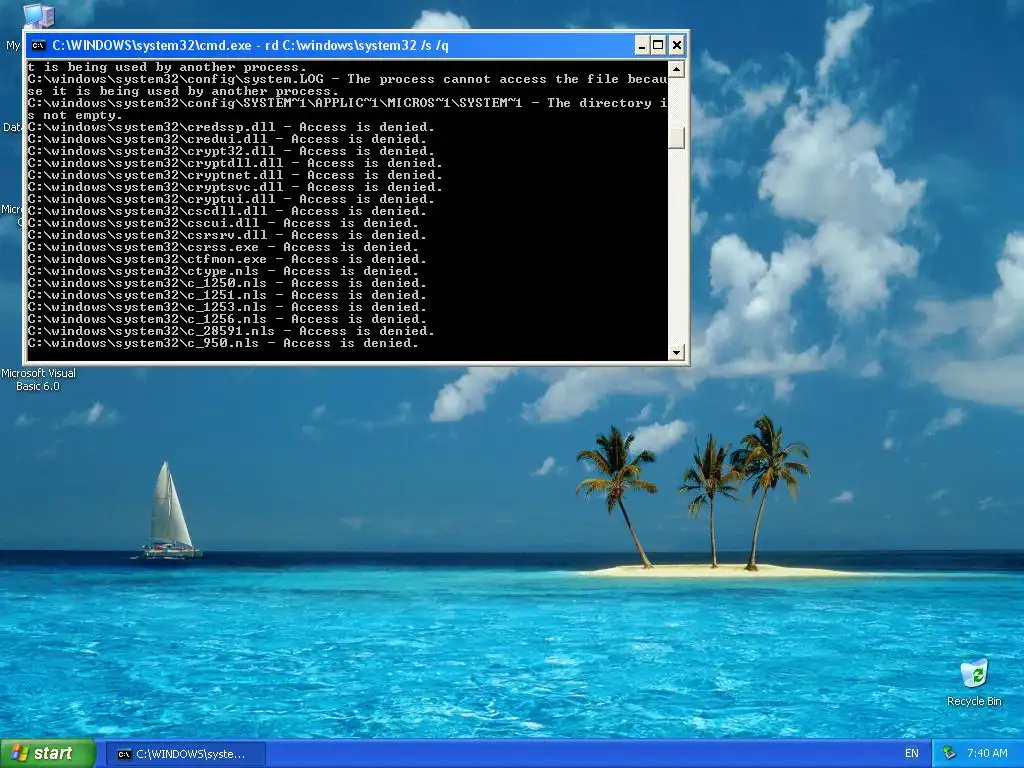The image size is (1024, 768).
Task: Click the c_28591.nls access denied line
Action: tap(231, 331)
